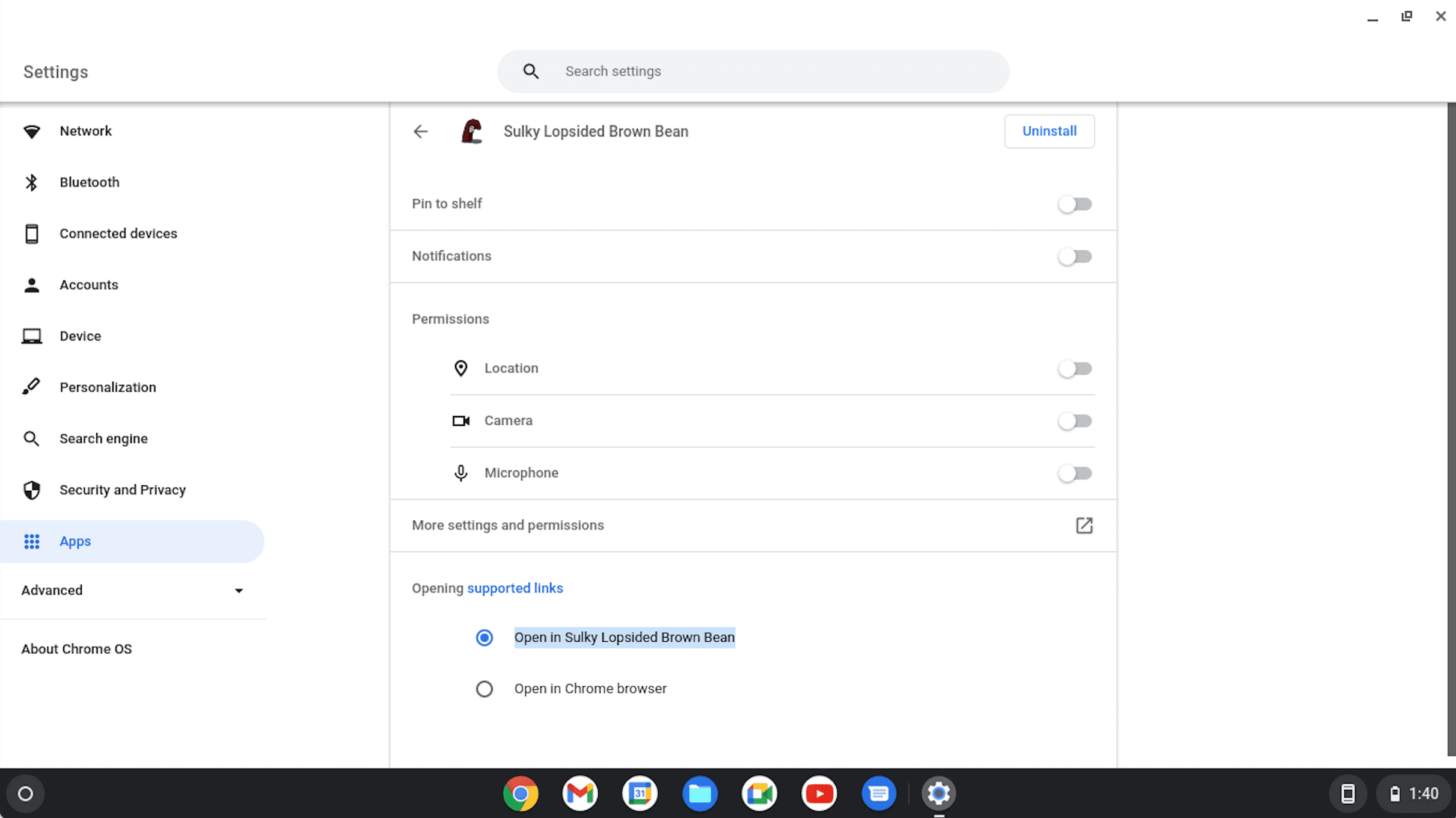
Task: Click the Apps settings icon
Action: tap(31, 541)
